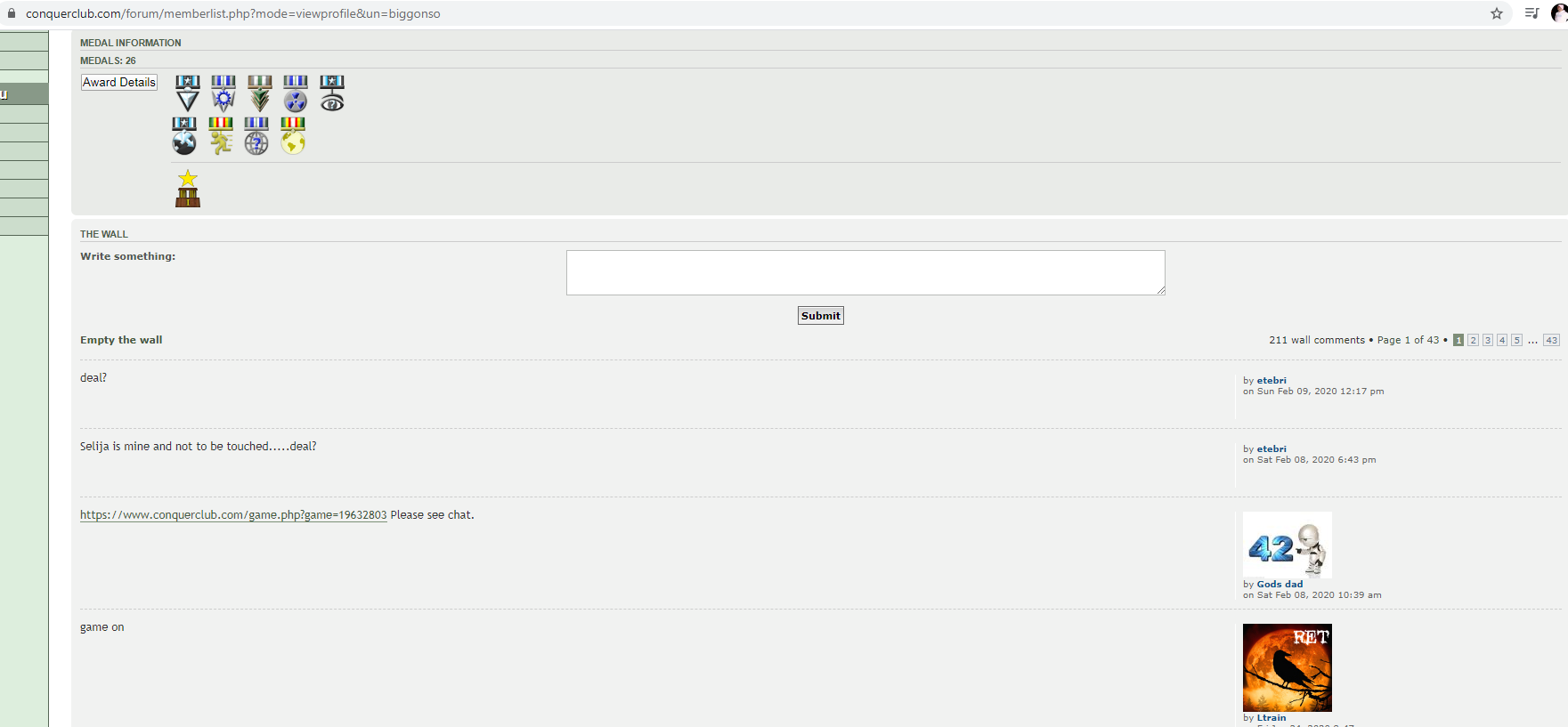Click the radiation symbol medal
The image size is (1568, 727).
[x=296, y=93]
